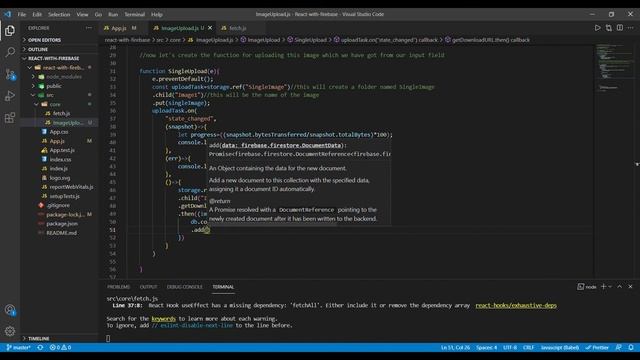The height and width of the screenshot is (360, 640).
Task: Collapse the REACT-WITH-FIREBASE section
Action: [x=60, y=58]
